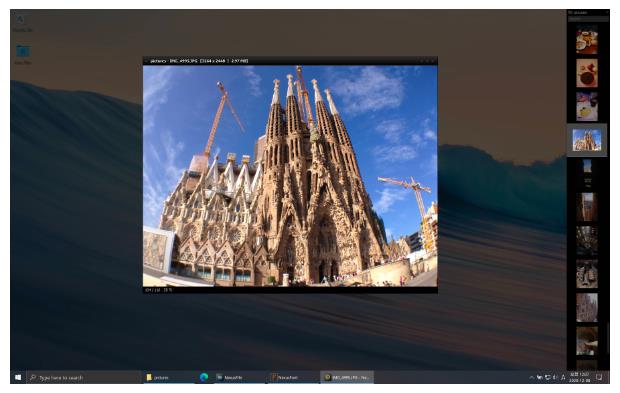Open the Recycle Bin desktop icon

tap(22, 23)
